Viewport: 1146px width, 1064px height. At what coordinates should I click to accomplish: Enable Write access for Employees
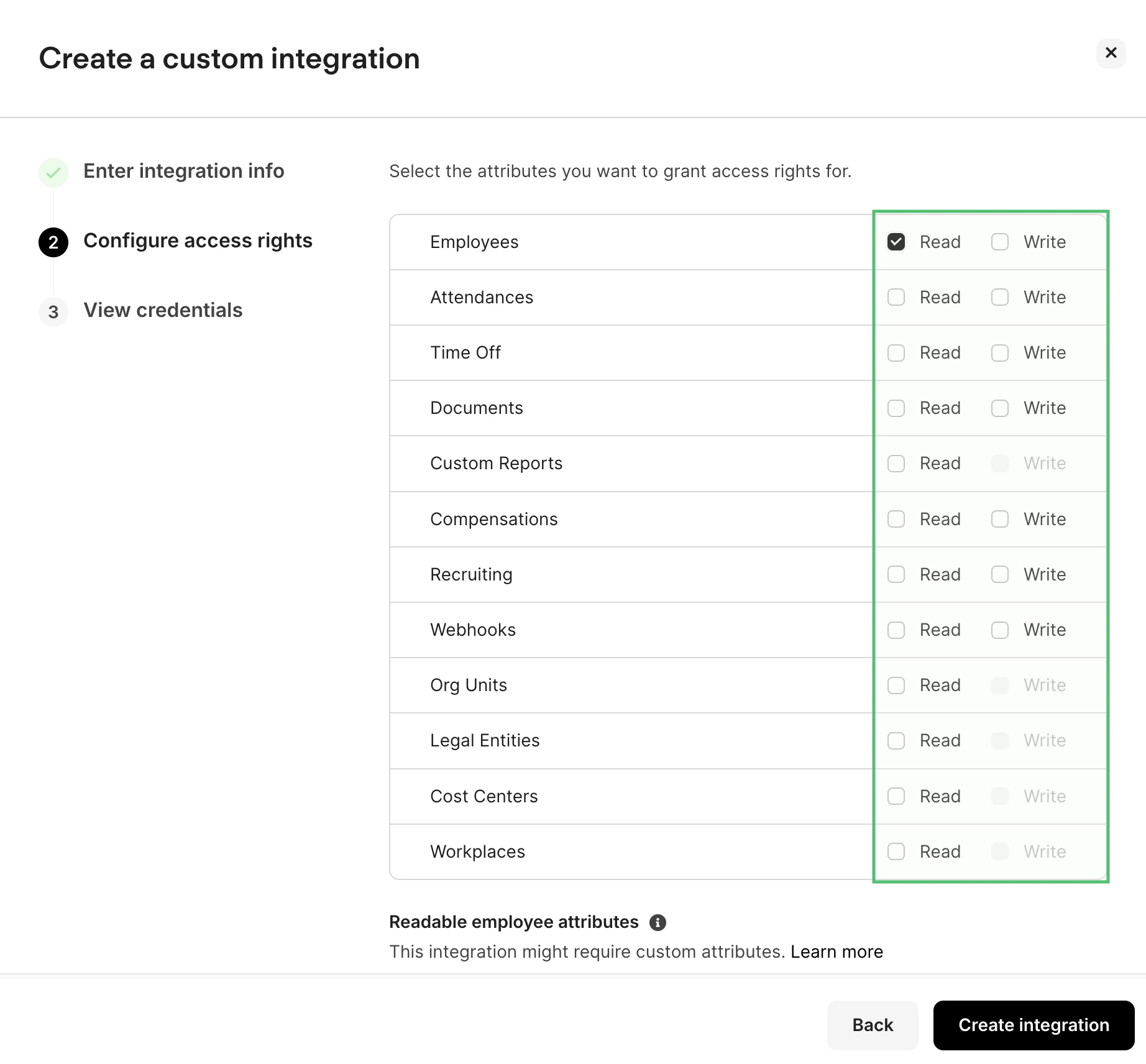coord(999,242)
